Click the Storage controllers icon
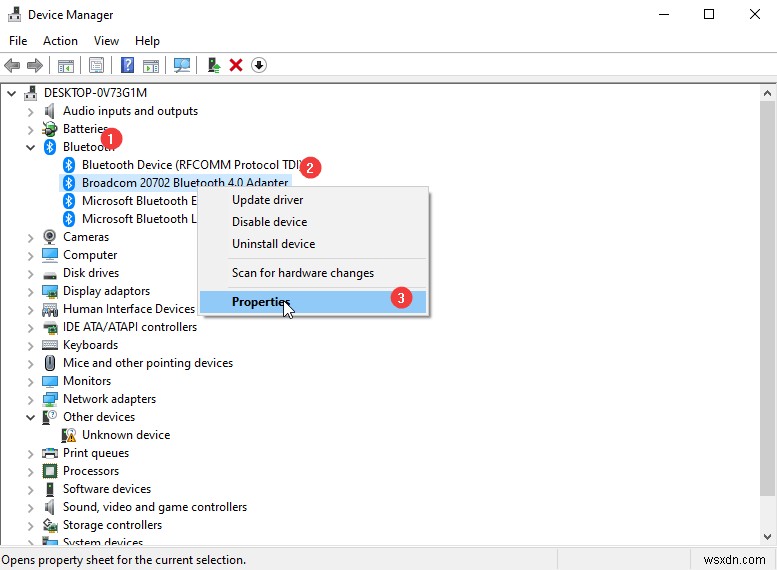Viewport: 777px width, 570px height. (x=50, y=525)
